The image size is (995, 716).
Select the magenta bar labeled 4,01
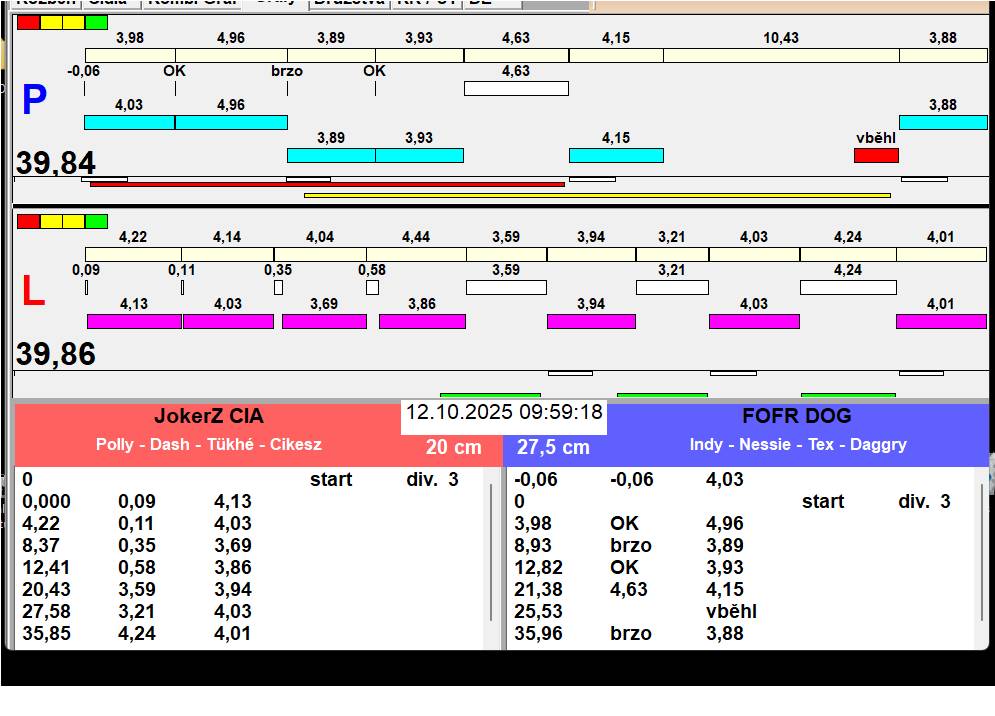[941, 321]
